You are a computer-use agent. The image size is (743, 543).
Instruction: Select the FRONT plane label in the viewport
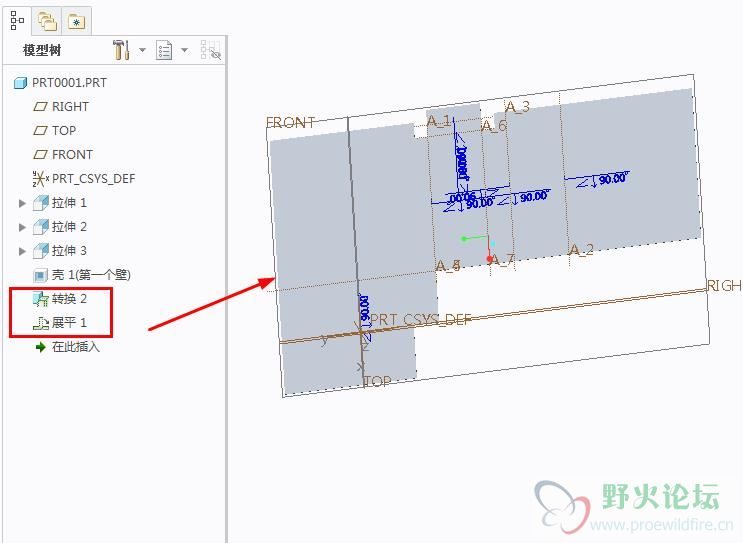point(290,123)
